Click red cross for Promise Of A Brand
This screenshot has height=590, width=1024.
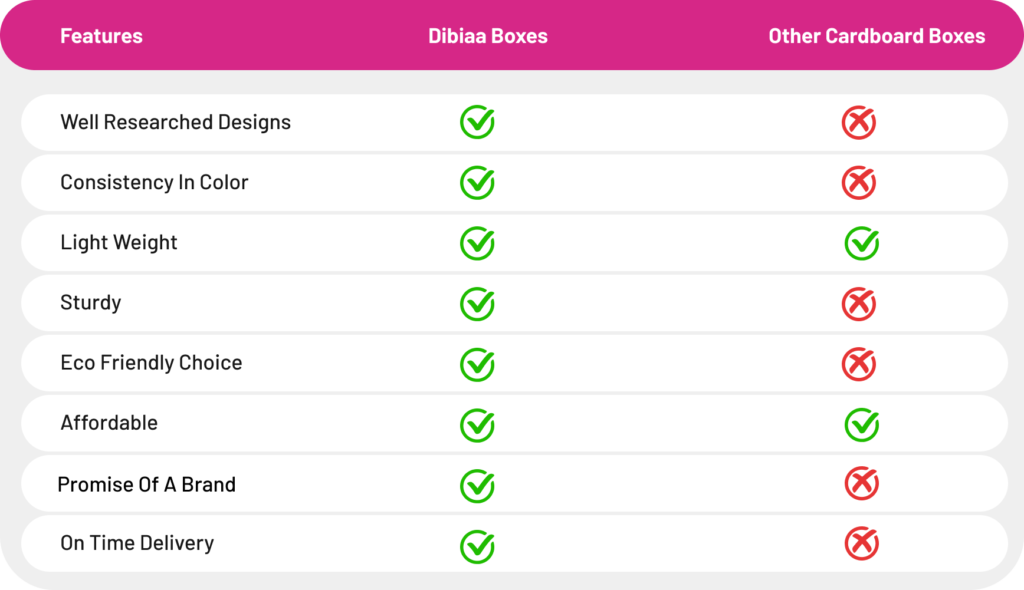coord(861,484)
